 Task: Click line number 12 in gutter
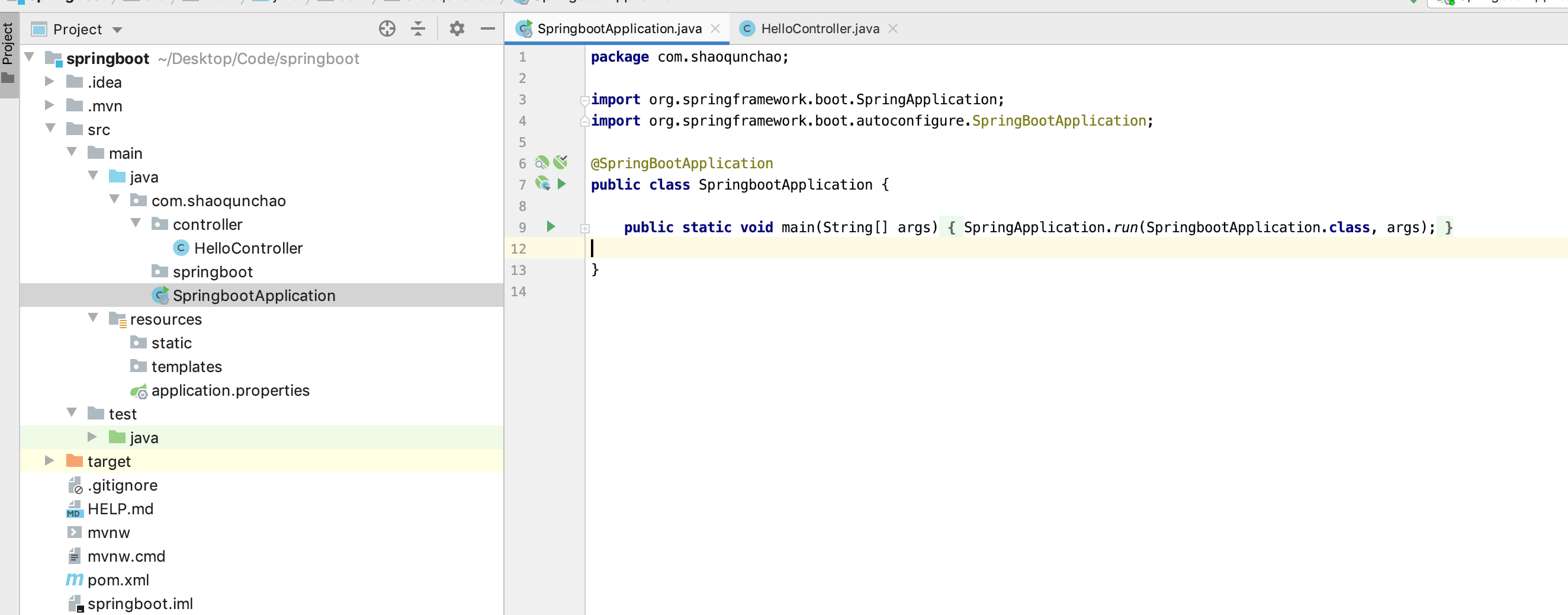click(x=518, y=248)
